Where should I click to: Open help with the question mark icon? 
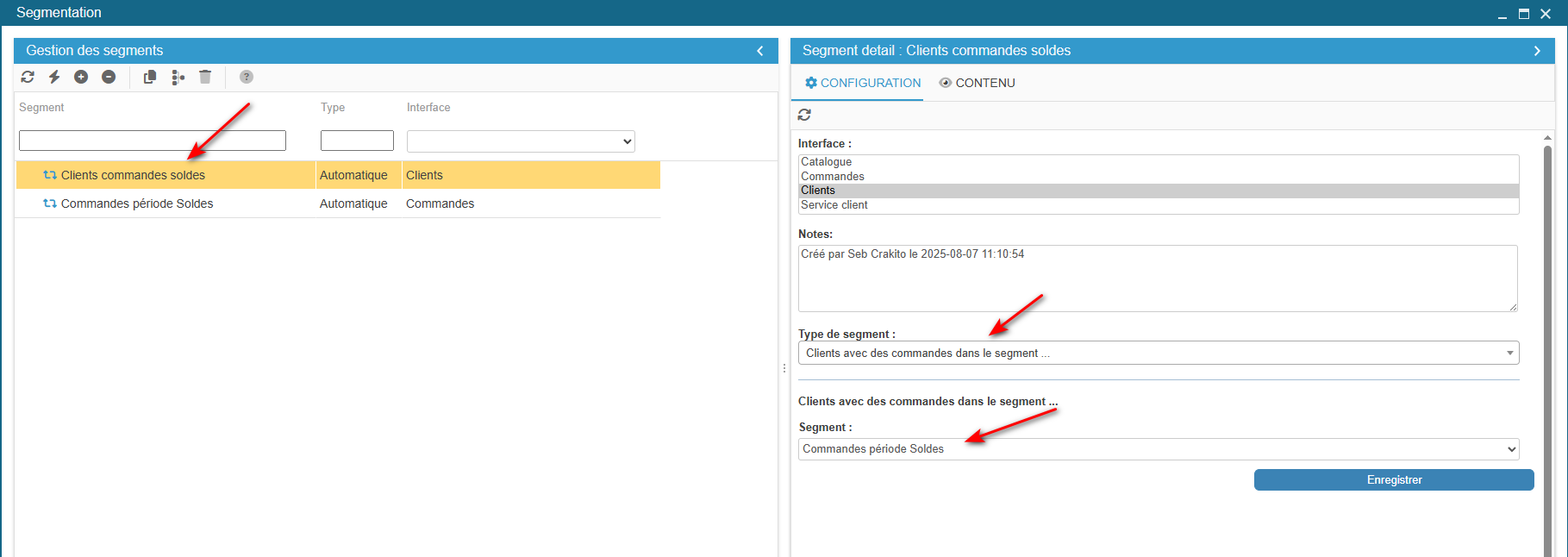pyautogui.click(x=247, y=77)
